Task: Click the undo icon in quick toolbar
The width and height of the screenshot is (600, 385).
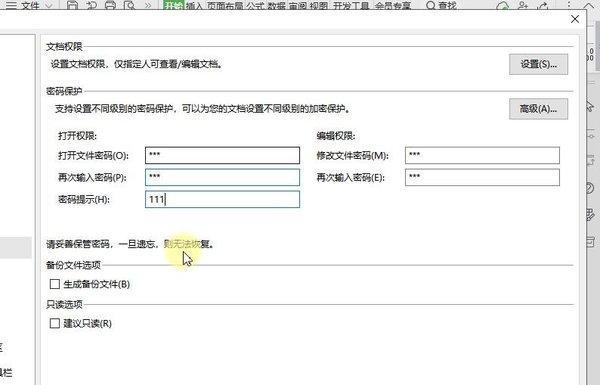Action: coord(91,5)
